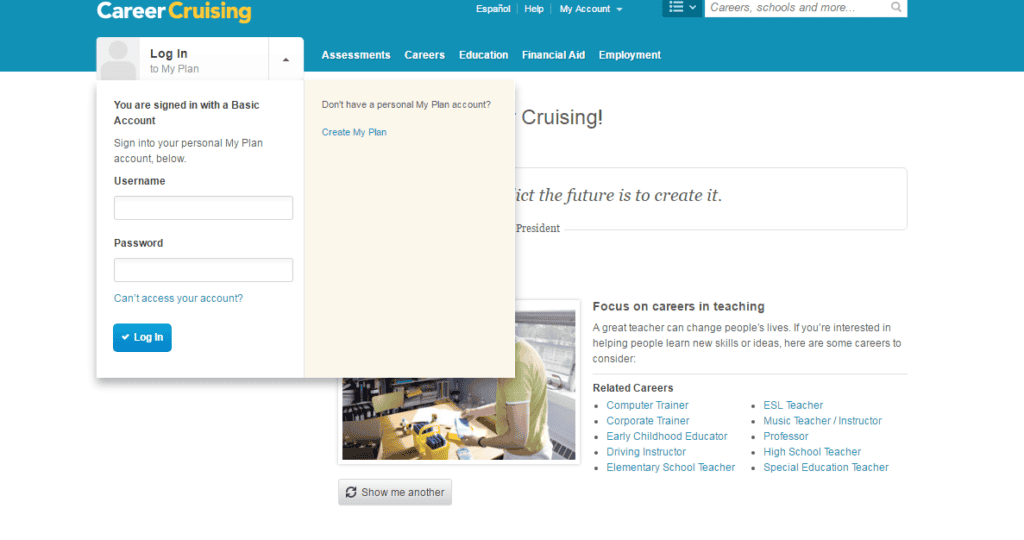Click the "Focus on careers in teaching" heading
The height and width of the screenshot is (540, 1024).
pyautogui.click(x=679, y=306)
